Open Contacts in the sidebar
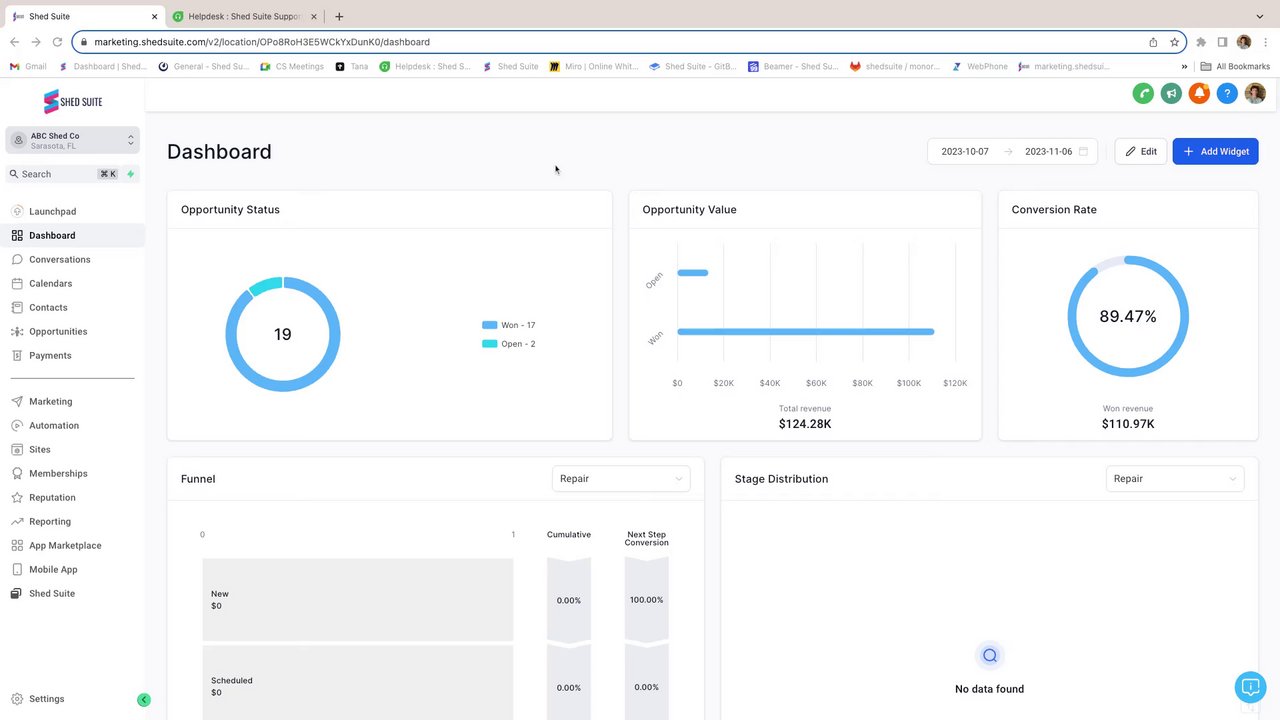 [72, 308]
